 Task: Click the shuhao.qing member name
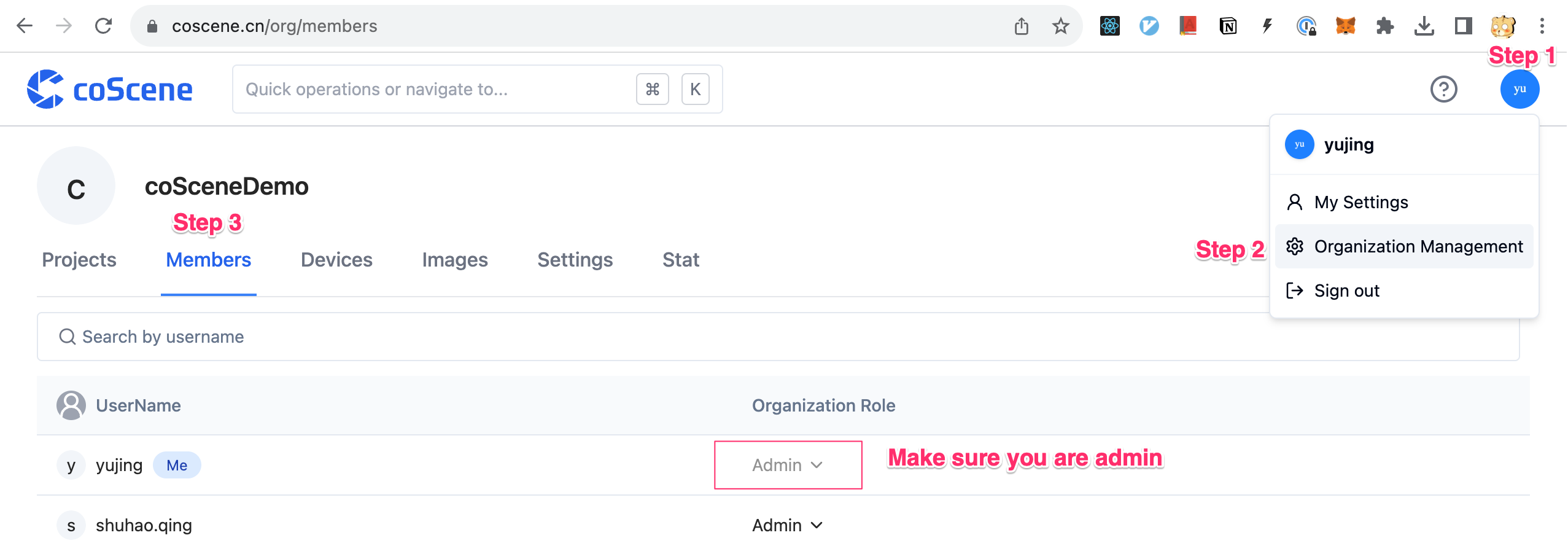click(144, 525)
